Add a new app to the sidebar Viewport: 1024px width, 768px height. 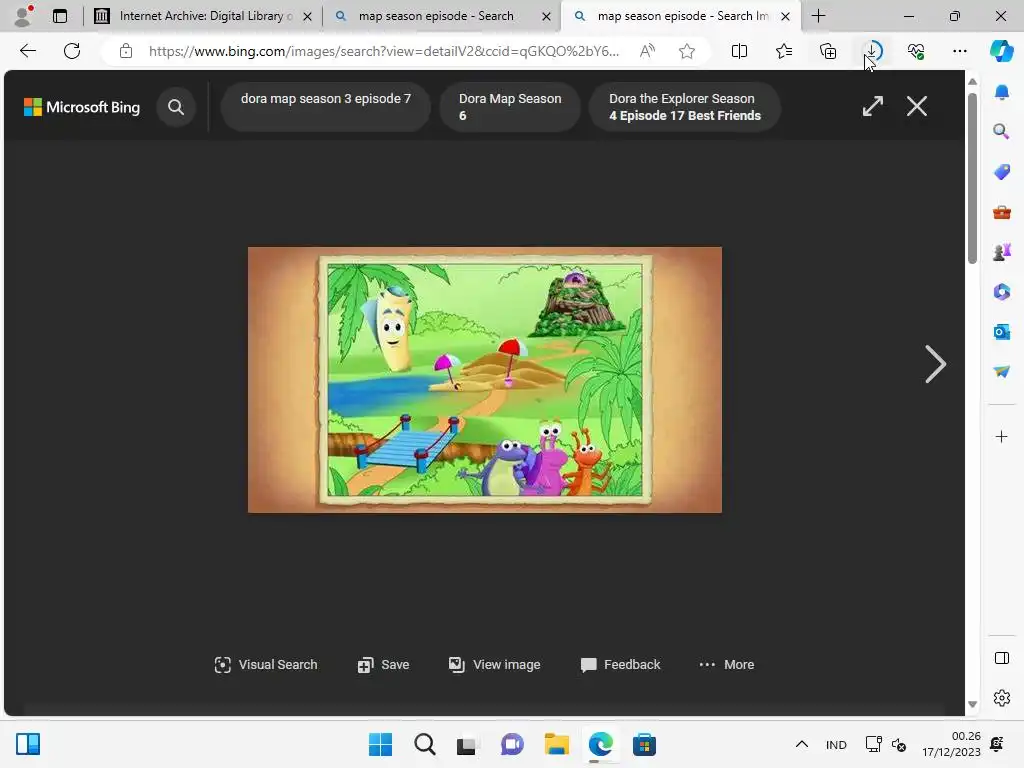coord(1002,436)
